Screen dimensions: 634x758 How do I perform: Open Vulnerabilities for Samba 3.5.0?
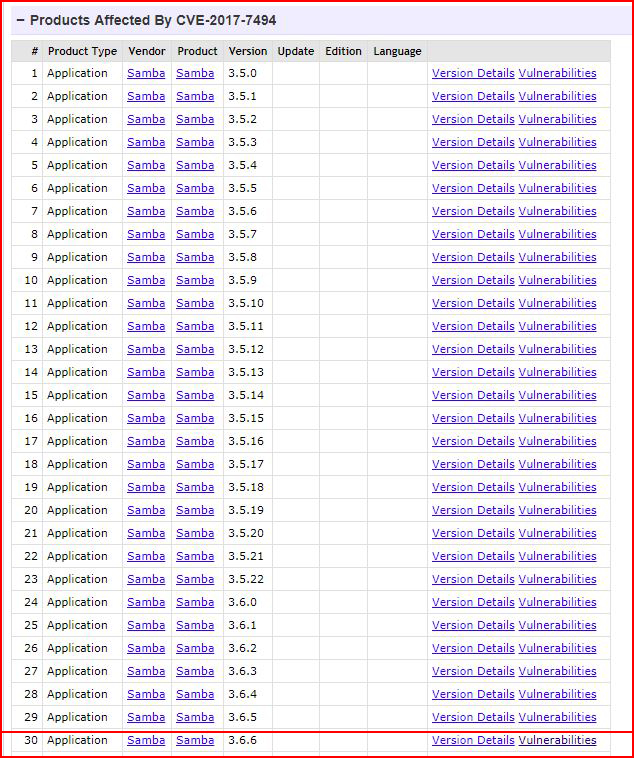pyautogui.click(x=557, y=73)
